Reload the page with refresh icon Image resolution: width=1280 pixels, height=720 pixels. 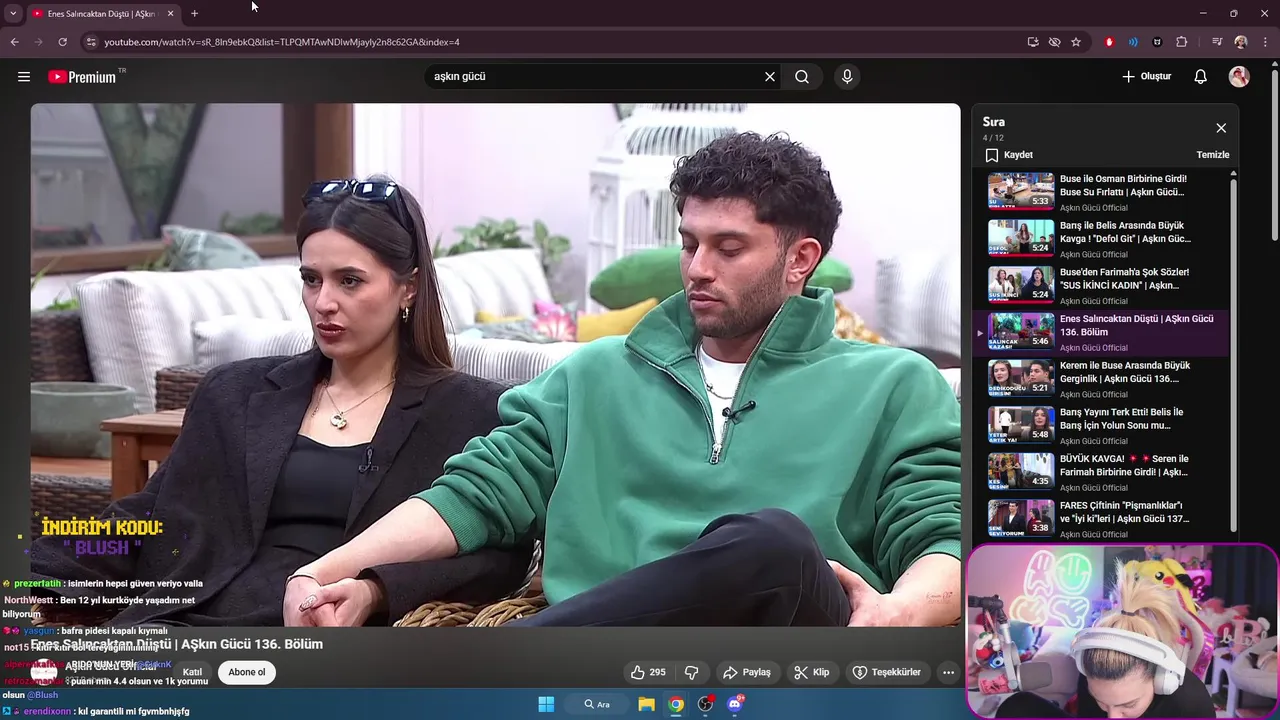62,42
